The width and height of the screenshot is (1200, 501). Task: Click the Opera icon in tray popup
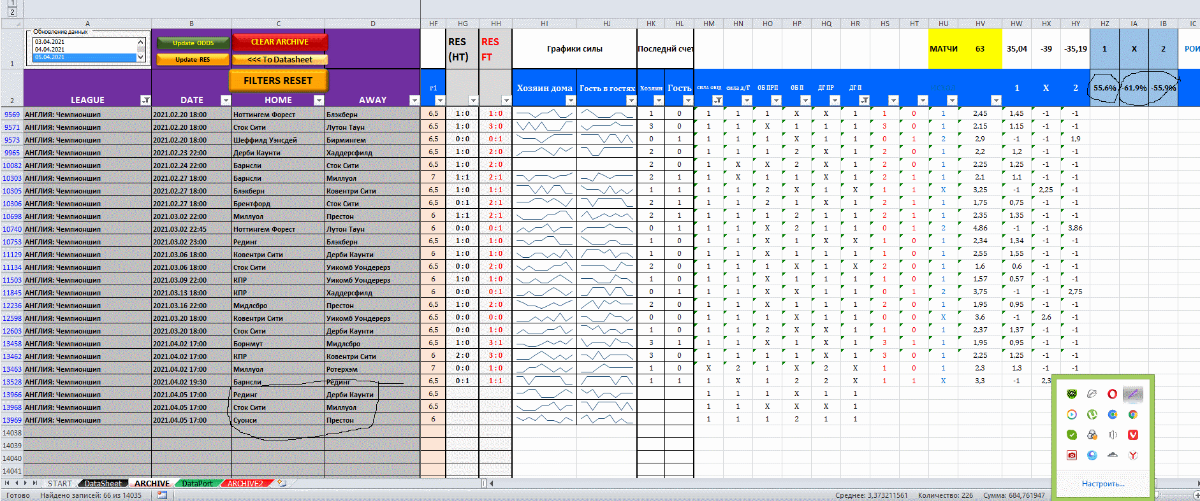point(1111,396)
